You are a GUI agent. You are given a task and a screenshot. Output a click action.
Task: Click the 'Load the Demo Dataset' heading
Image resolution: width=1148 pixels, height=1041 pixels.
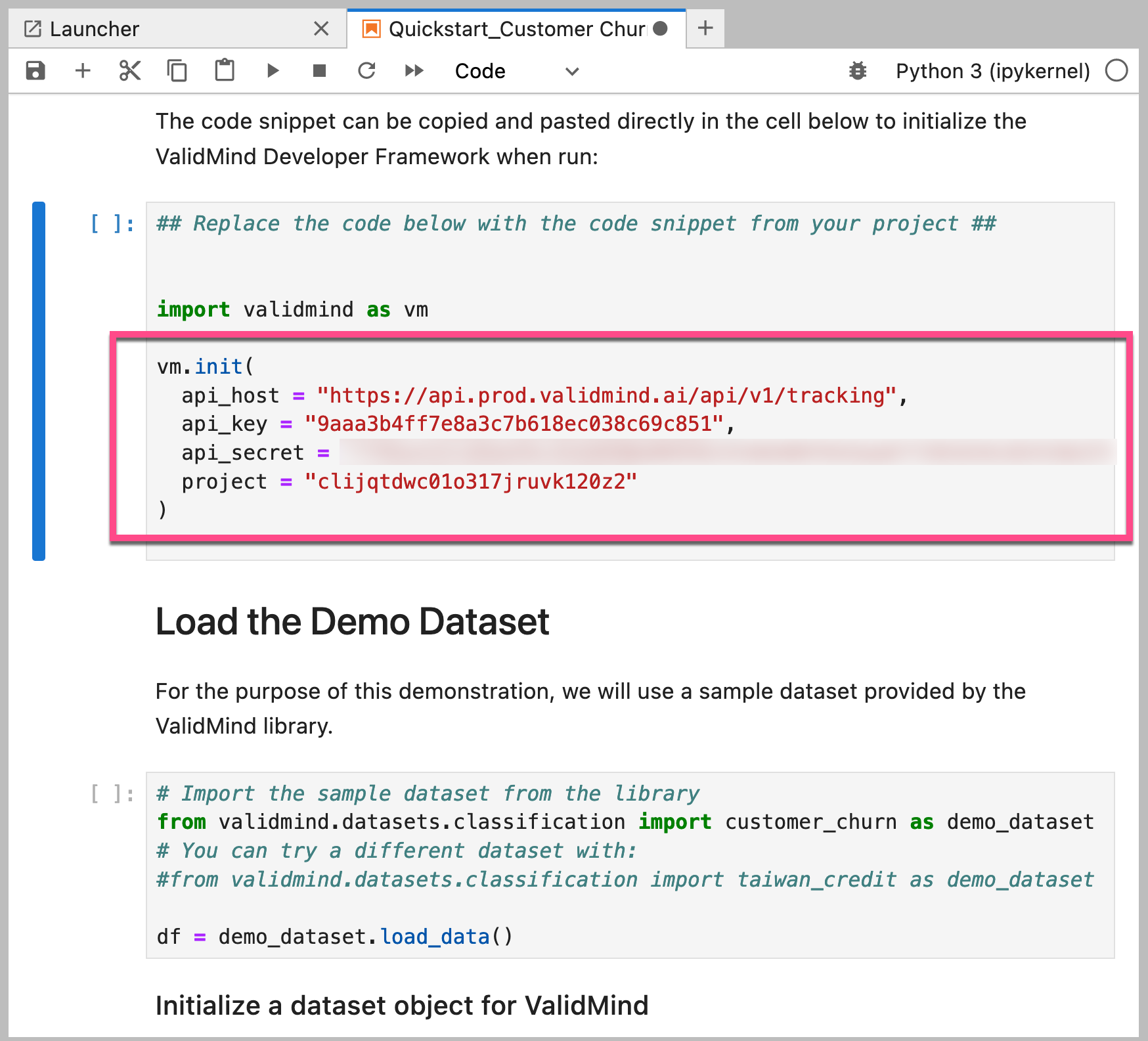coord(352,621)
